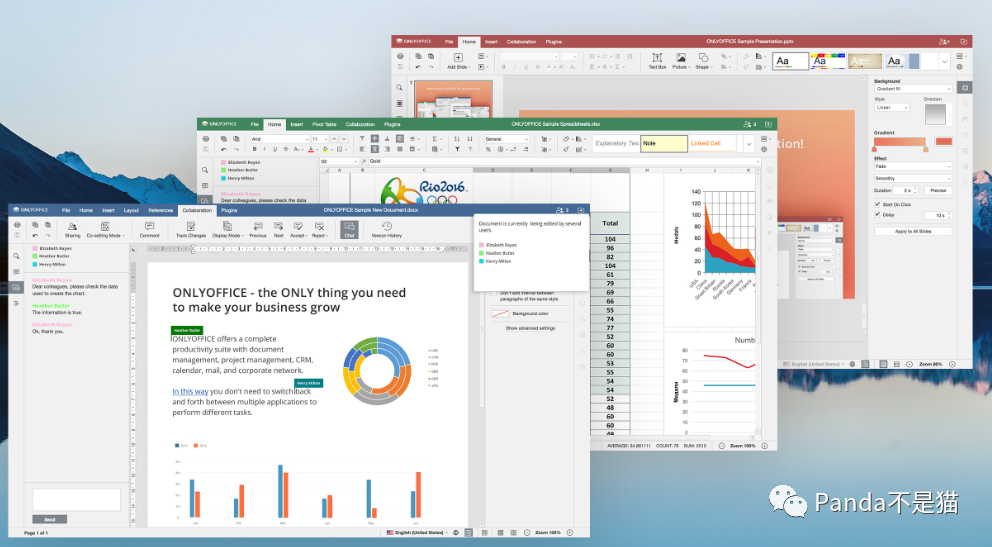Open slide settings icon in presentation right sidebar
The width and height of the screenshot is (992, 547).
[965, 87]
